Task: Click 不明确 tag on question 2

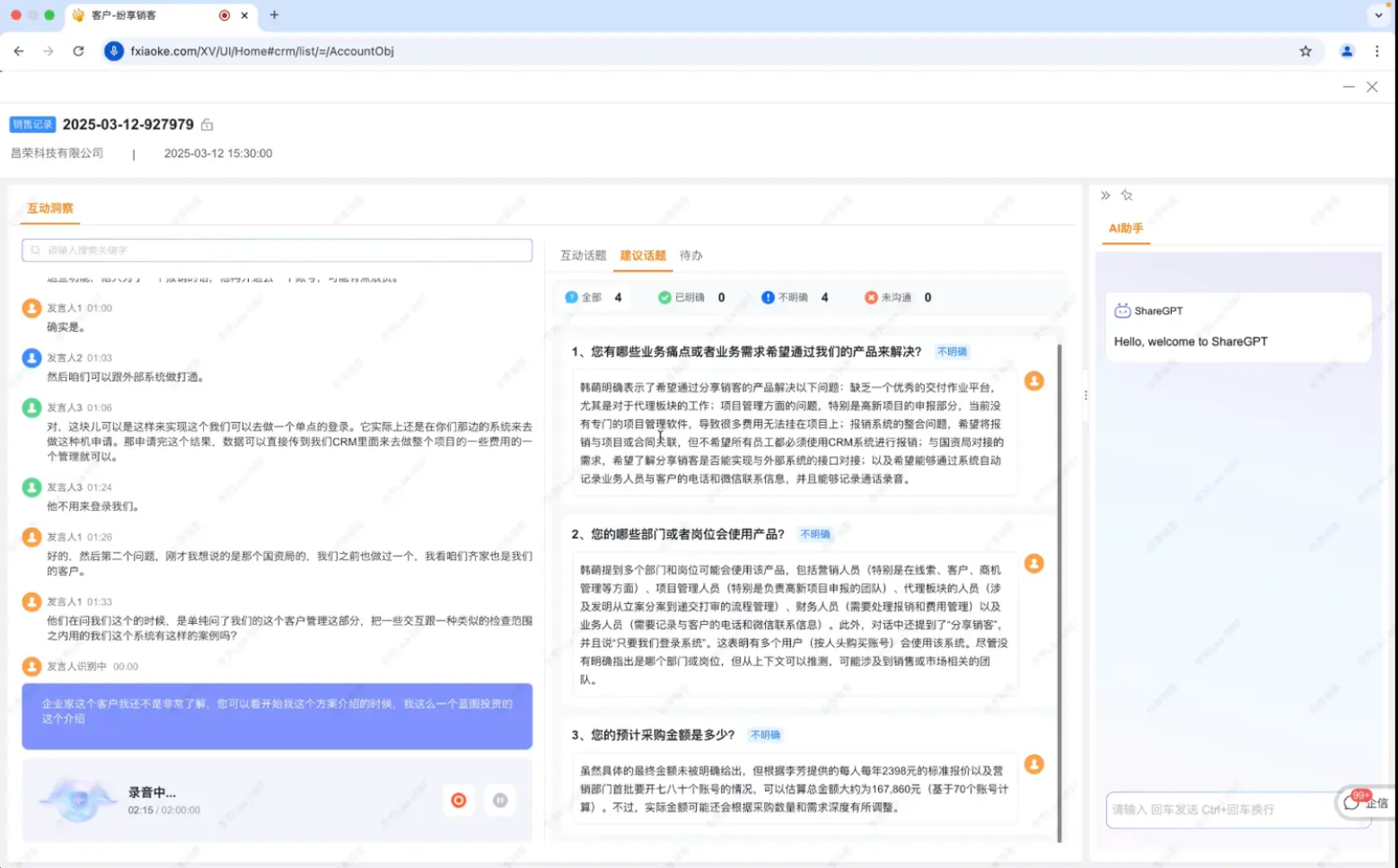Action: click(x=815, y=534)
